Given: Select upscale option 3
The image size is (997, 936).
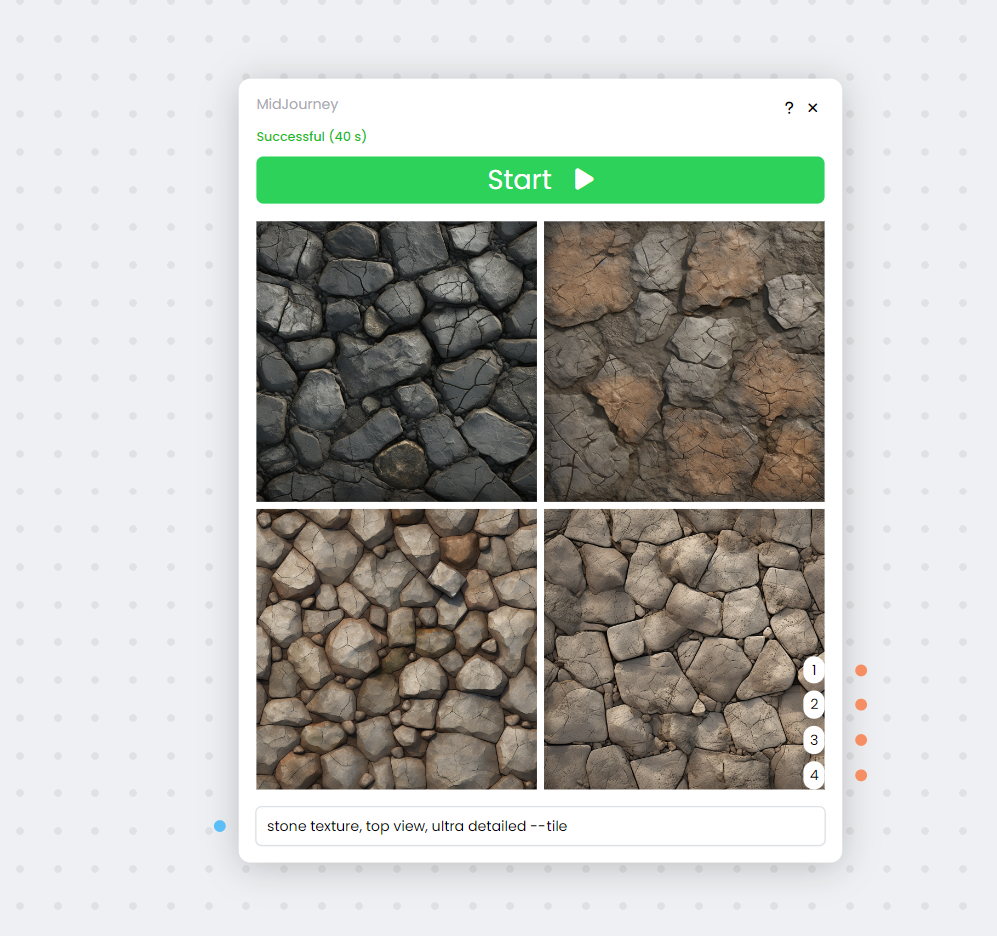Looking at the screenshot, I should click(x=814, y=740).
